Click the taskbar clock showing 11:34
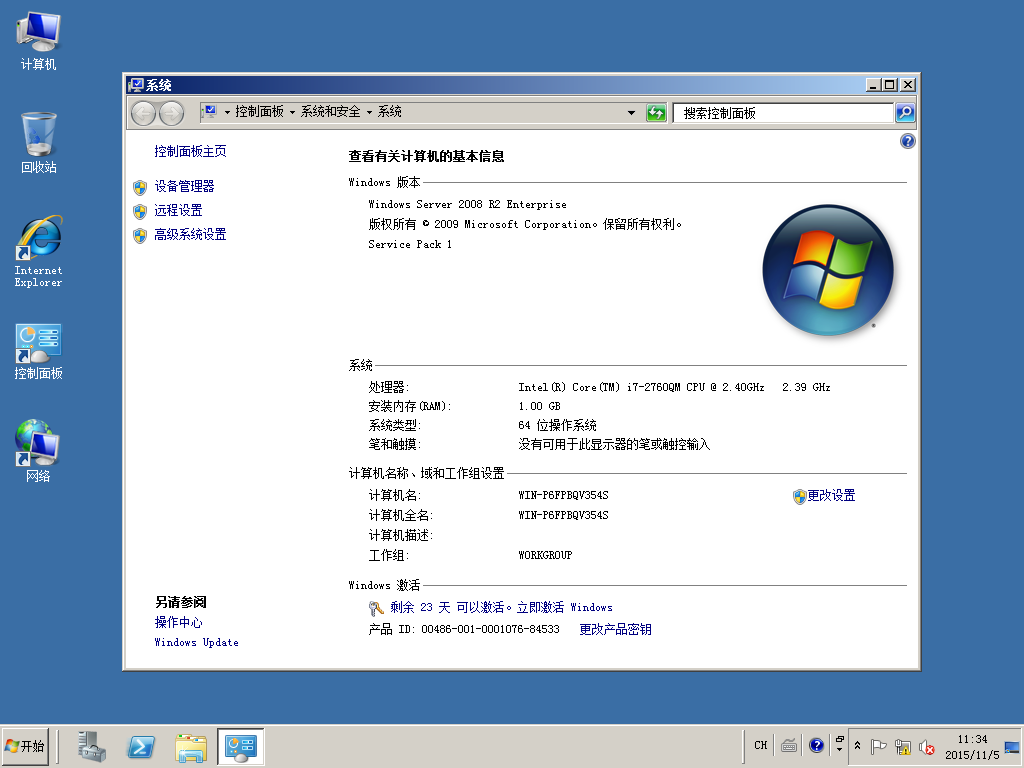 pos(972,746)
